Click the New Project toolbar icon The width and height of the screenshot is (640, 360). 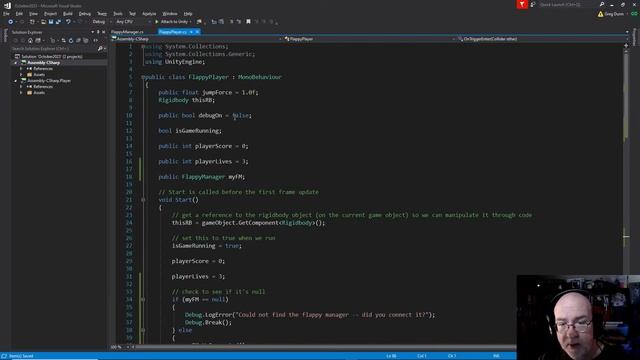[32, 22]
